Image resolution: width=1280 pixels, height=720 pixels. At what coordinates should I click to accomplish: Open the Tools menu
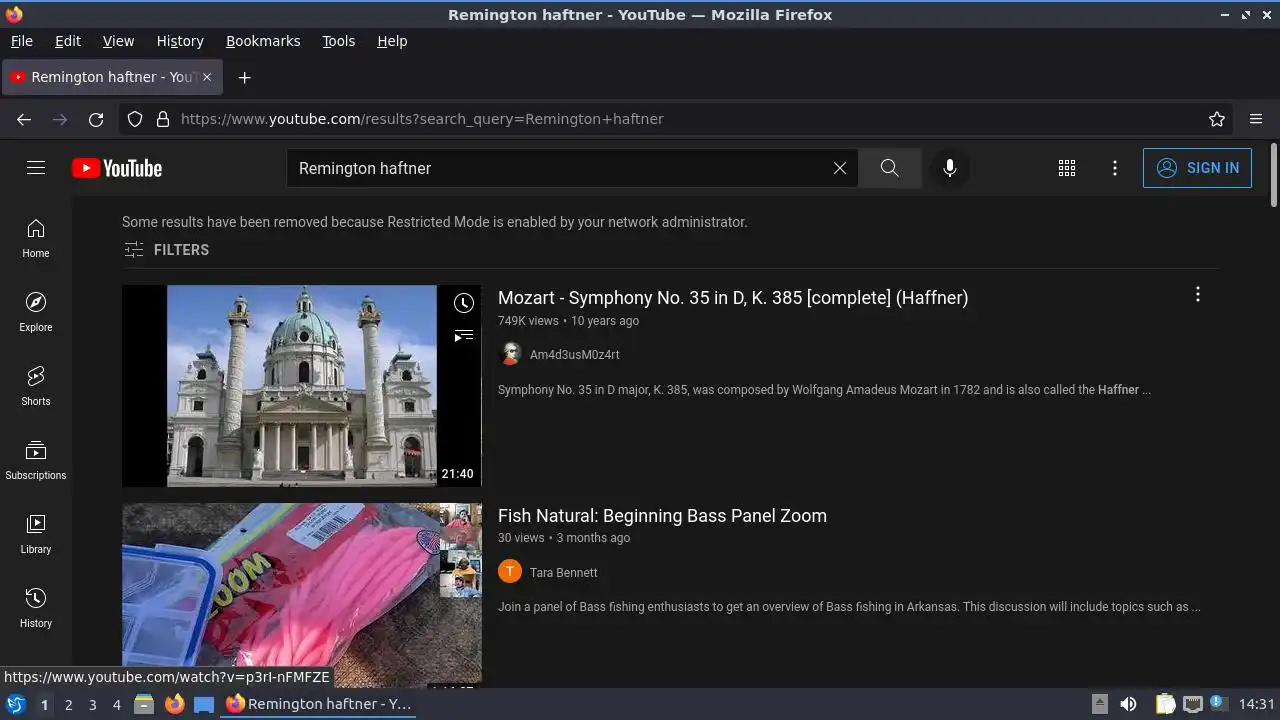point(338,41)
